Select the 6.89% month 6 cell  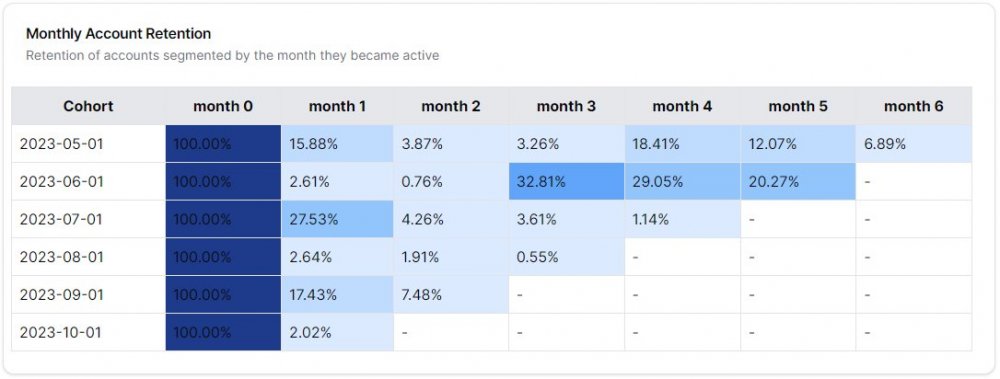click(913, 144)
